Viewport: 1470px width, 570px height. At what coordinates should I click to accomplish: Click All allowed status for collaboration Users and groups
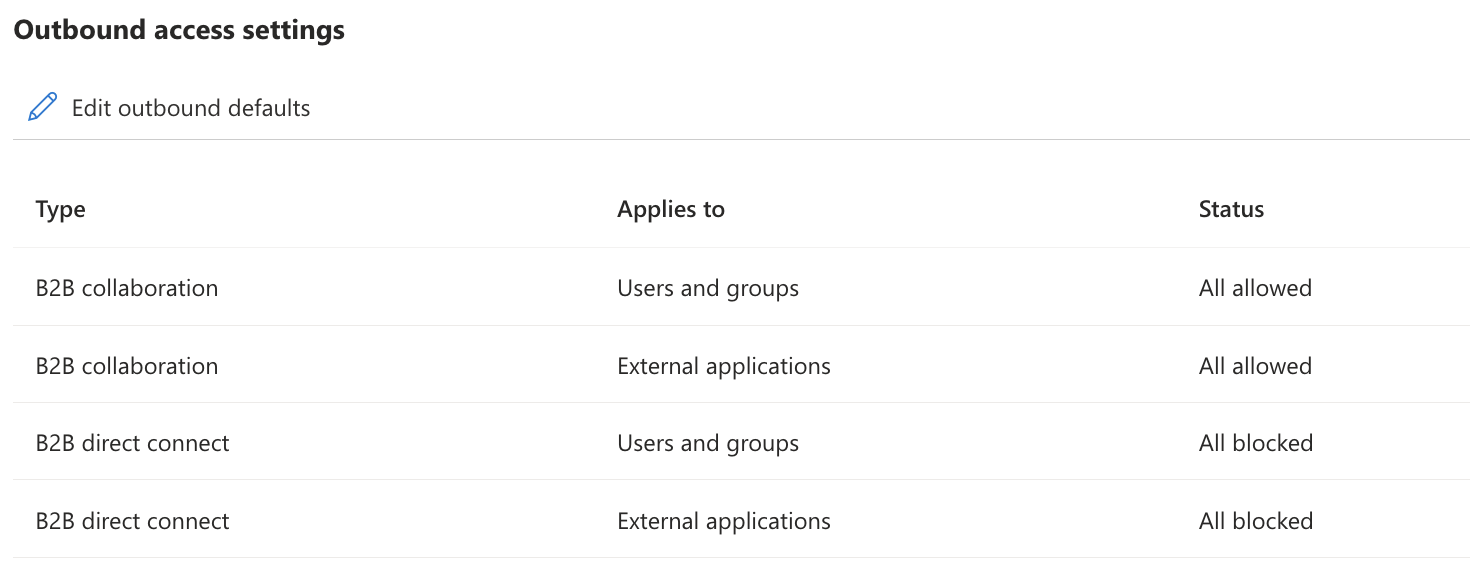[x=1255, y=288]
